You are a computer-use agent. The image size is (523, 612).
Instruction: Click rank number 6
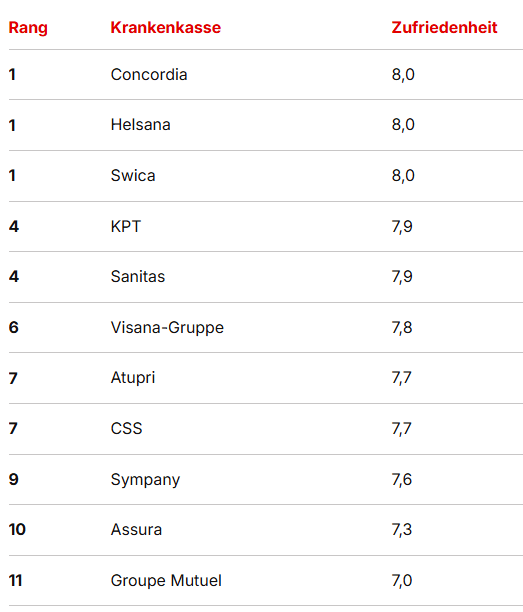[14, 327]
